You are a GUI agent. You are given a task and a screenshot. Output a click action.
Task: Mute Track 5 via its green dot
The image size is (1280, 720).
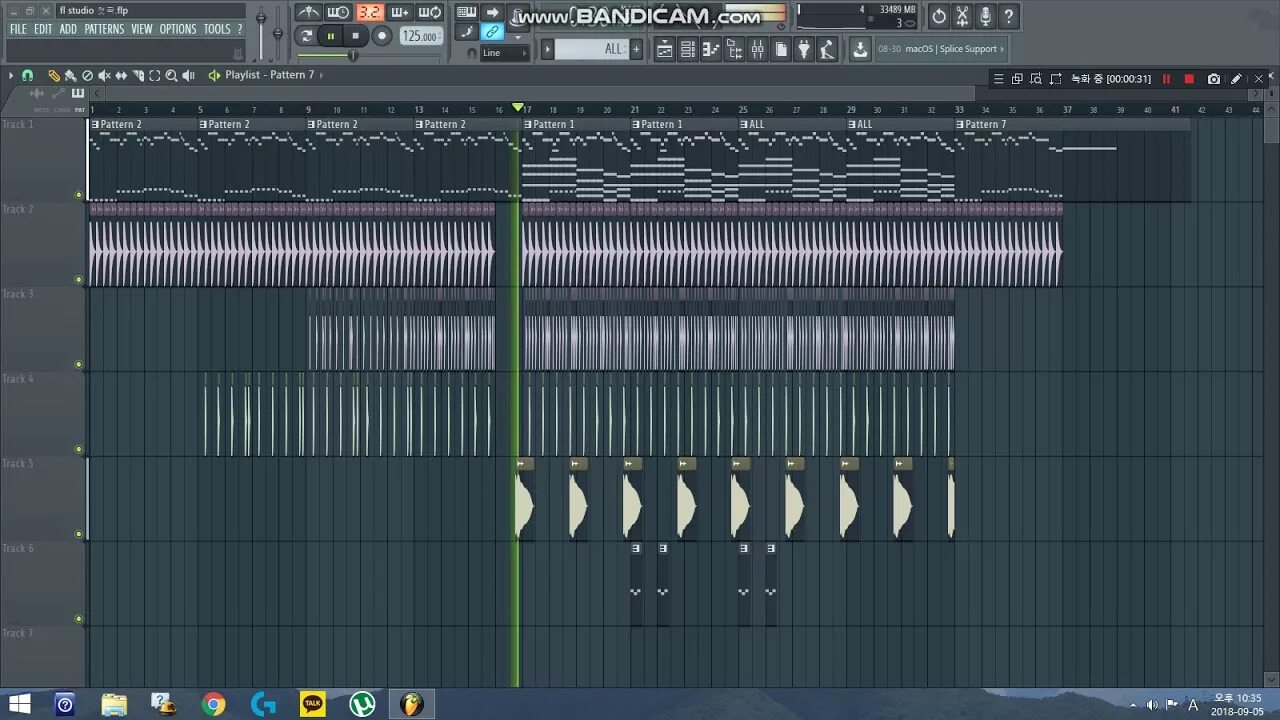tap(79, 534)
